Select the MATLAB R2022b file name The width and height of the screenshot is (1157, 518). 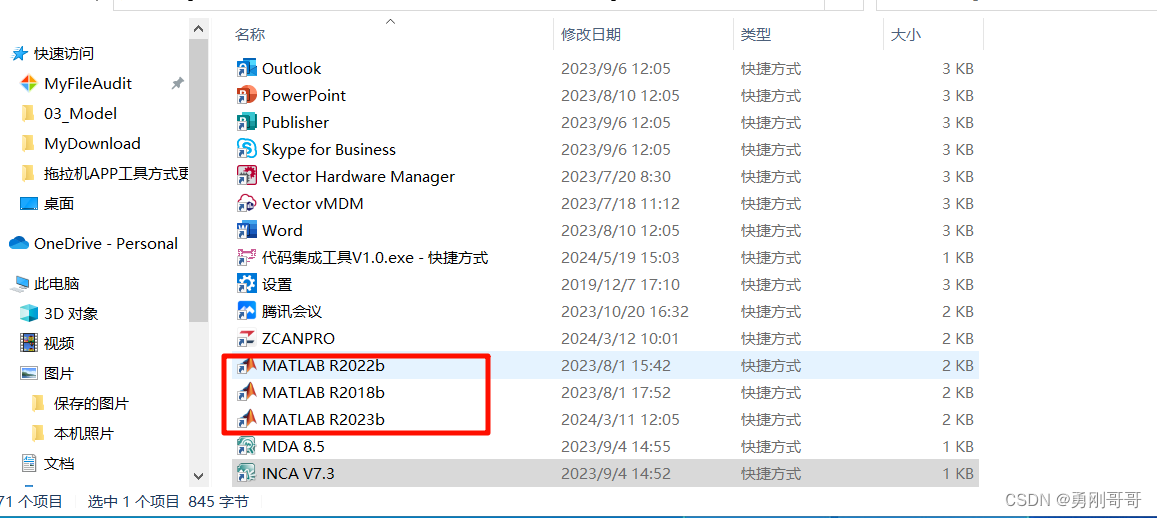(323, 365)
